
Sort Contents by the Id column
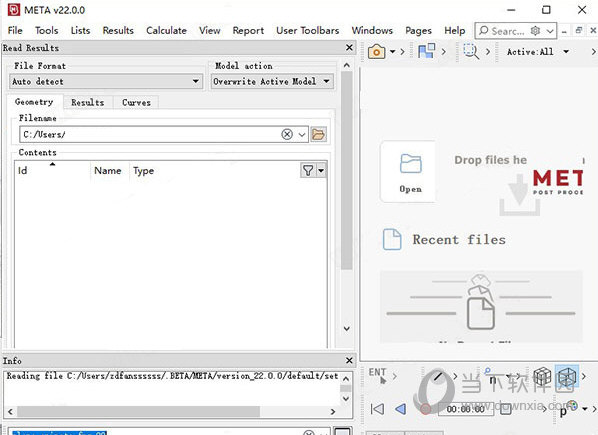52,170
